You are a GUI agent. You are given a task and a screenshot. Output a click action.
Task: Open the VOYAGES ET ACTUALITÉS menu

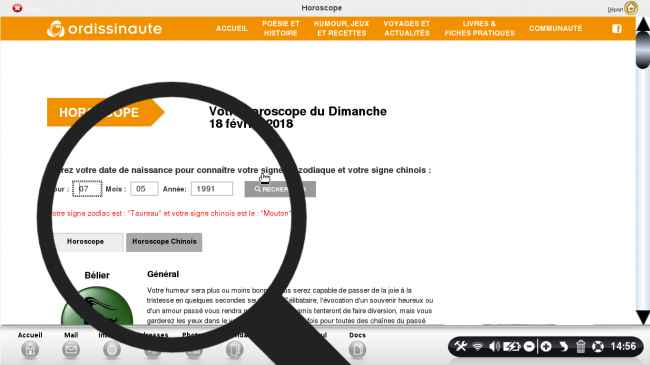coord(407,28)
